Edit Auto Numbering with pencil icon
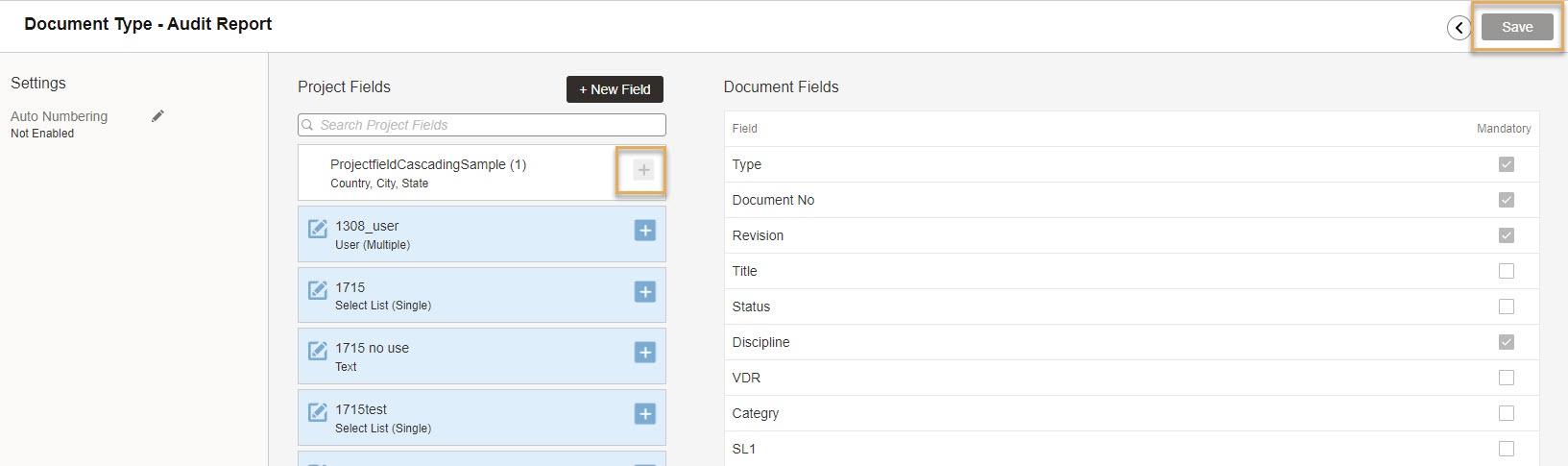Image resolution: width=1568 pixels, height=466 pixels. [x=158, y=116]
